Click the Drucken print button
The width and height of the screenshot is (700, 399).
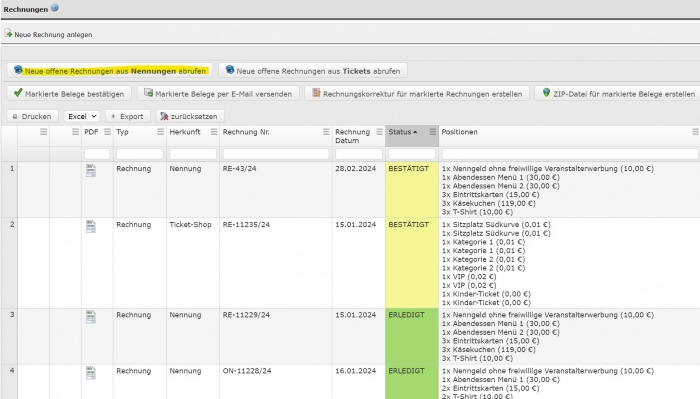(x=32, y=116)
